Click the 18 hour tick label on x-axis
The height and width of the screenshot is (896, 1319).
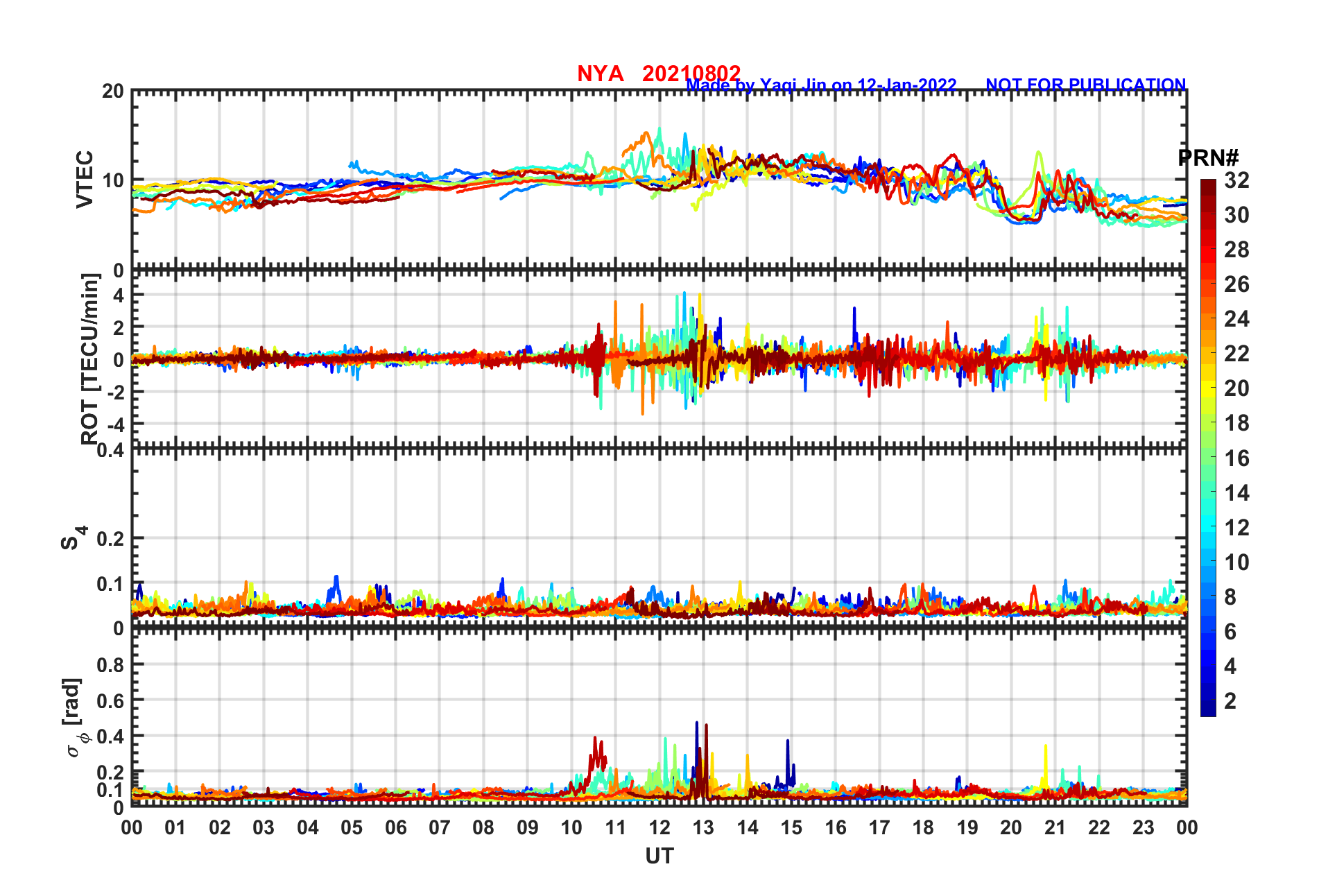tap(923, 827)
